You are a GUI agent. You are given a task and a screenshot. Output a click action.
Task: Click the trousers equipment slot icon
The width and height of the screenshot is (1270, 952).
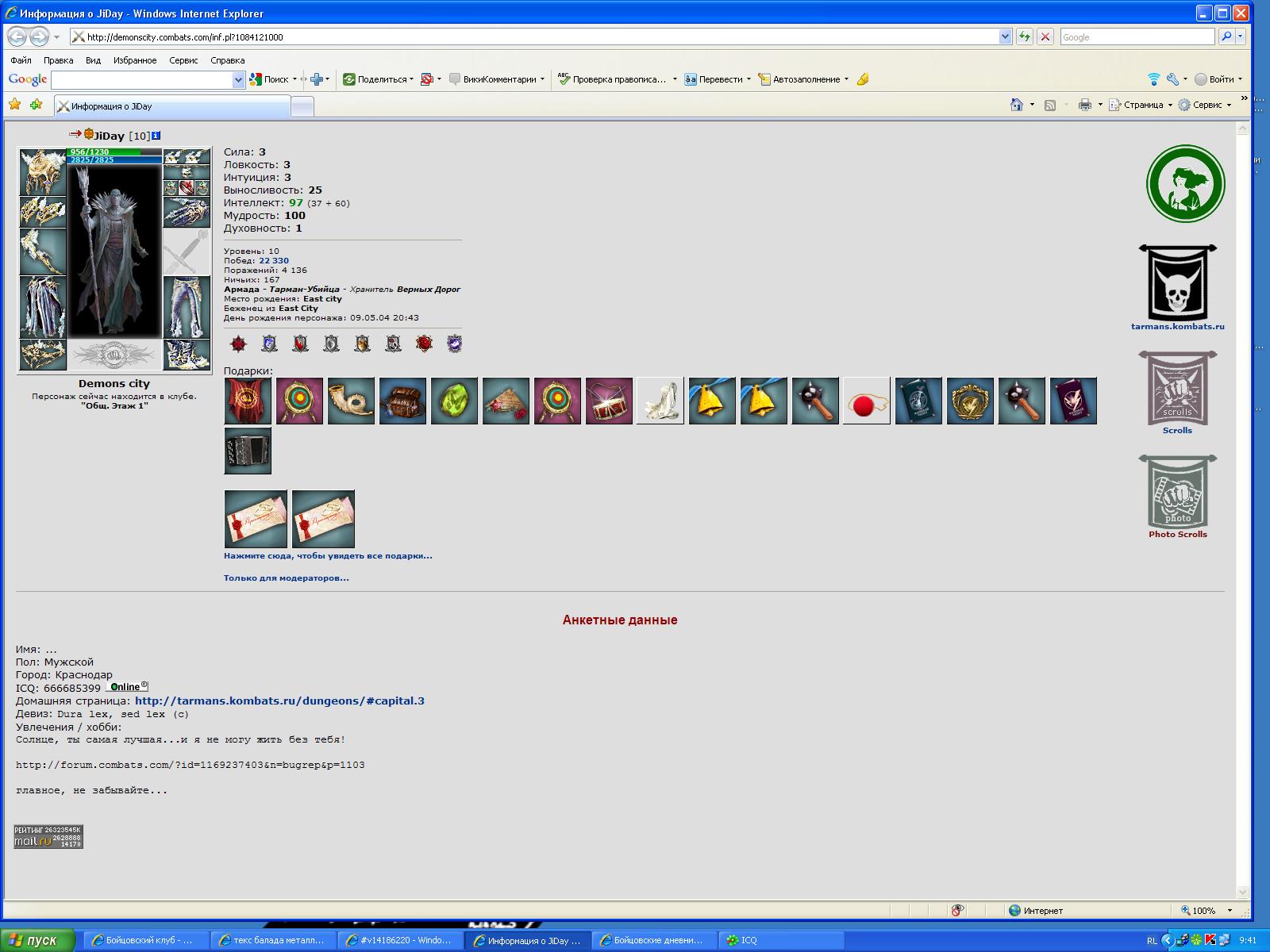pyautogui.click(x=187, y=307)
